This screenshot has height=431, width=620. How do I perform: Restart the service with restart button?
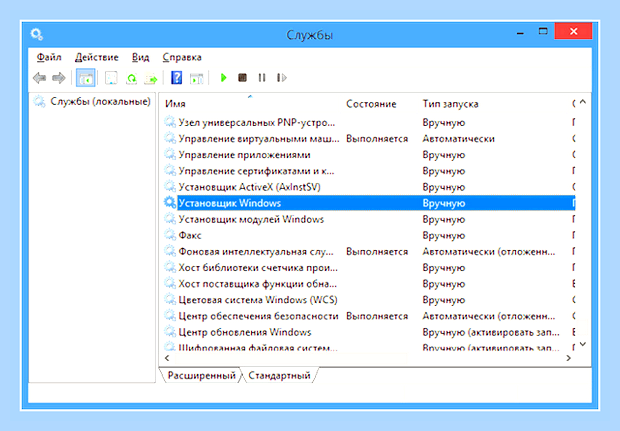tap(282, 78)
